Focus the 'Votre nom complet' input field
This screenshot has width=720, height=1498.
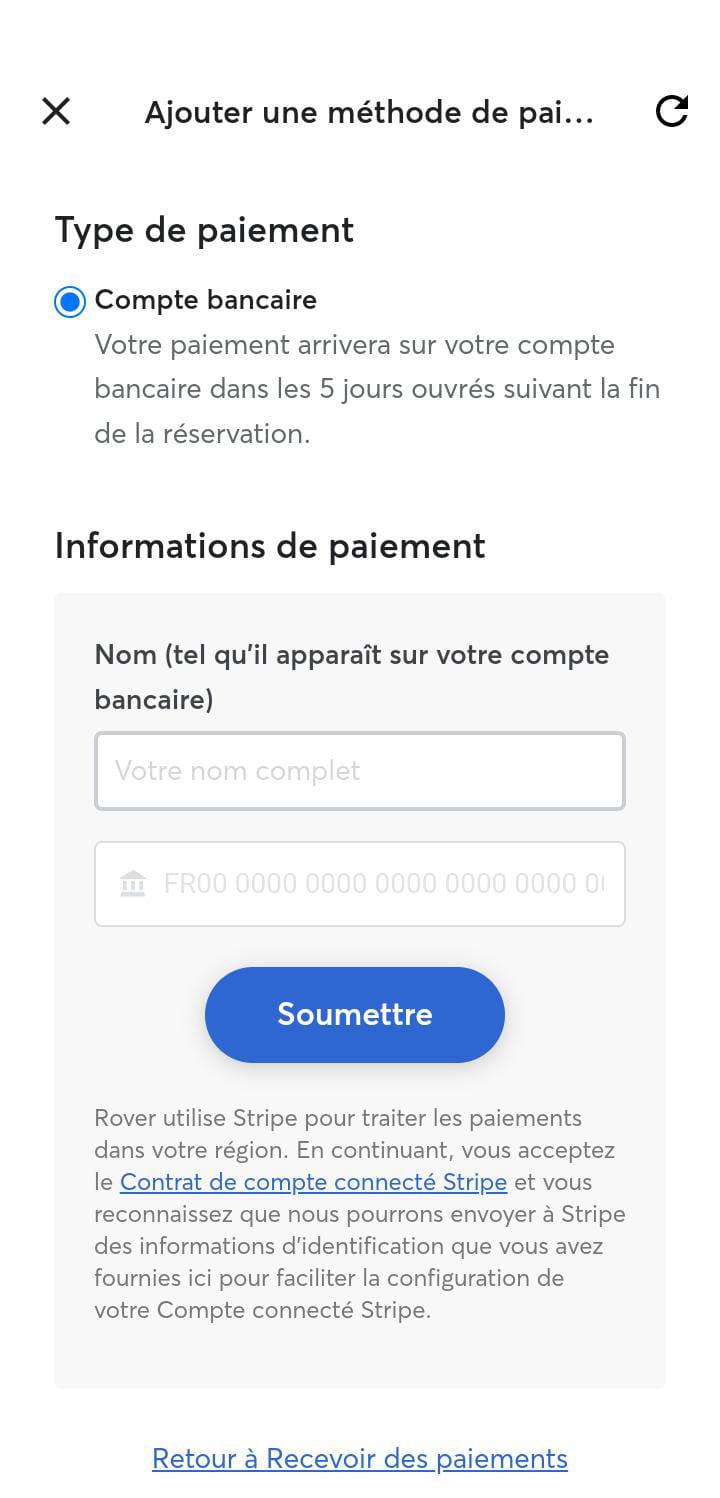point(360,771)
